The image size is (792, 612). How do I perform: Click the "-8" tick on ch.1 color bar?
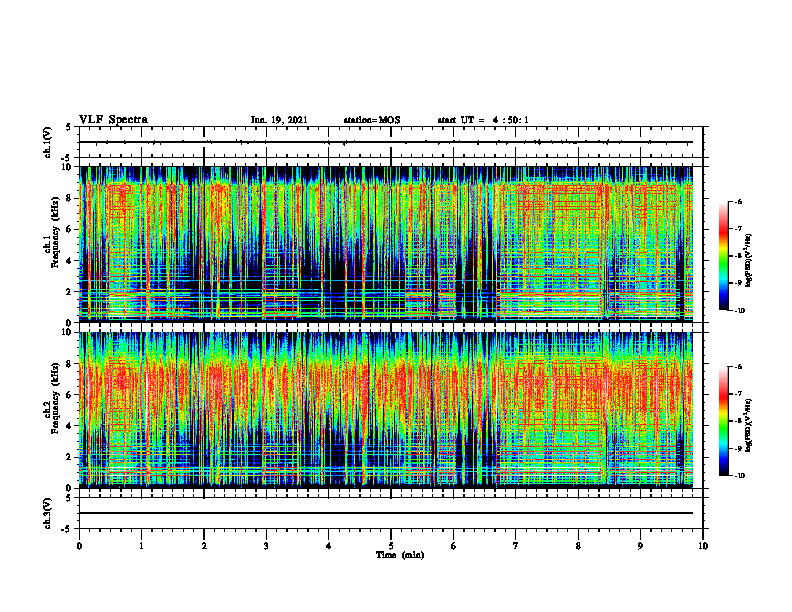(738, 256)
